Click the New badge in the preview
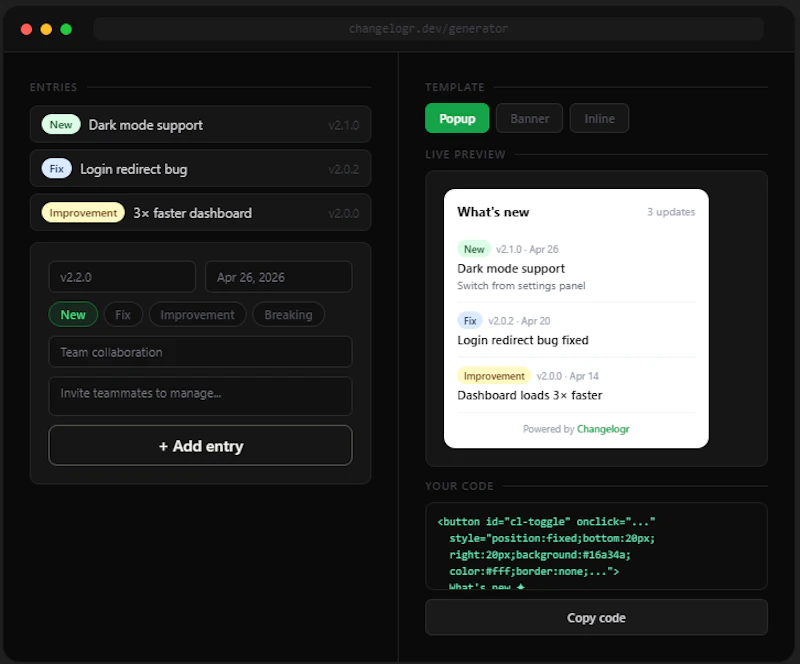Image resolution: width=800 pixels, height=664 pixels. pos(474,249)
